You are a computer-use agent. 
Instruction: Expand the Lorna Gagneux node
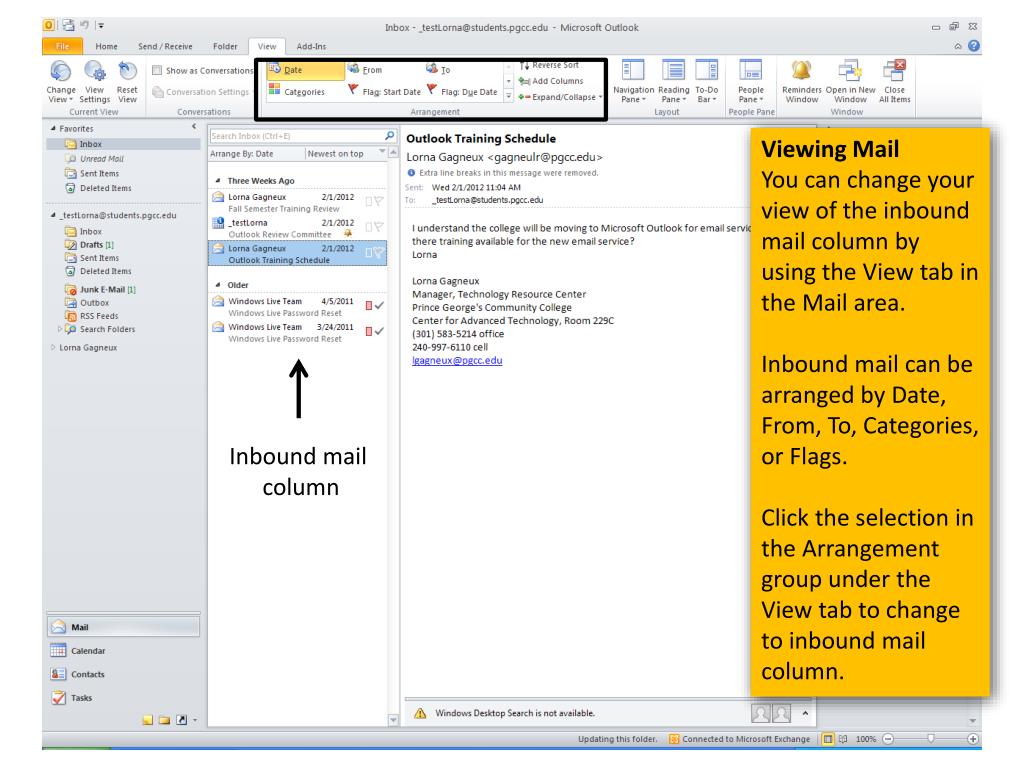[x=53, y=347]
